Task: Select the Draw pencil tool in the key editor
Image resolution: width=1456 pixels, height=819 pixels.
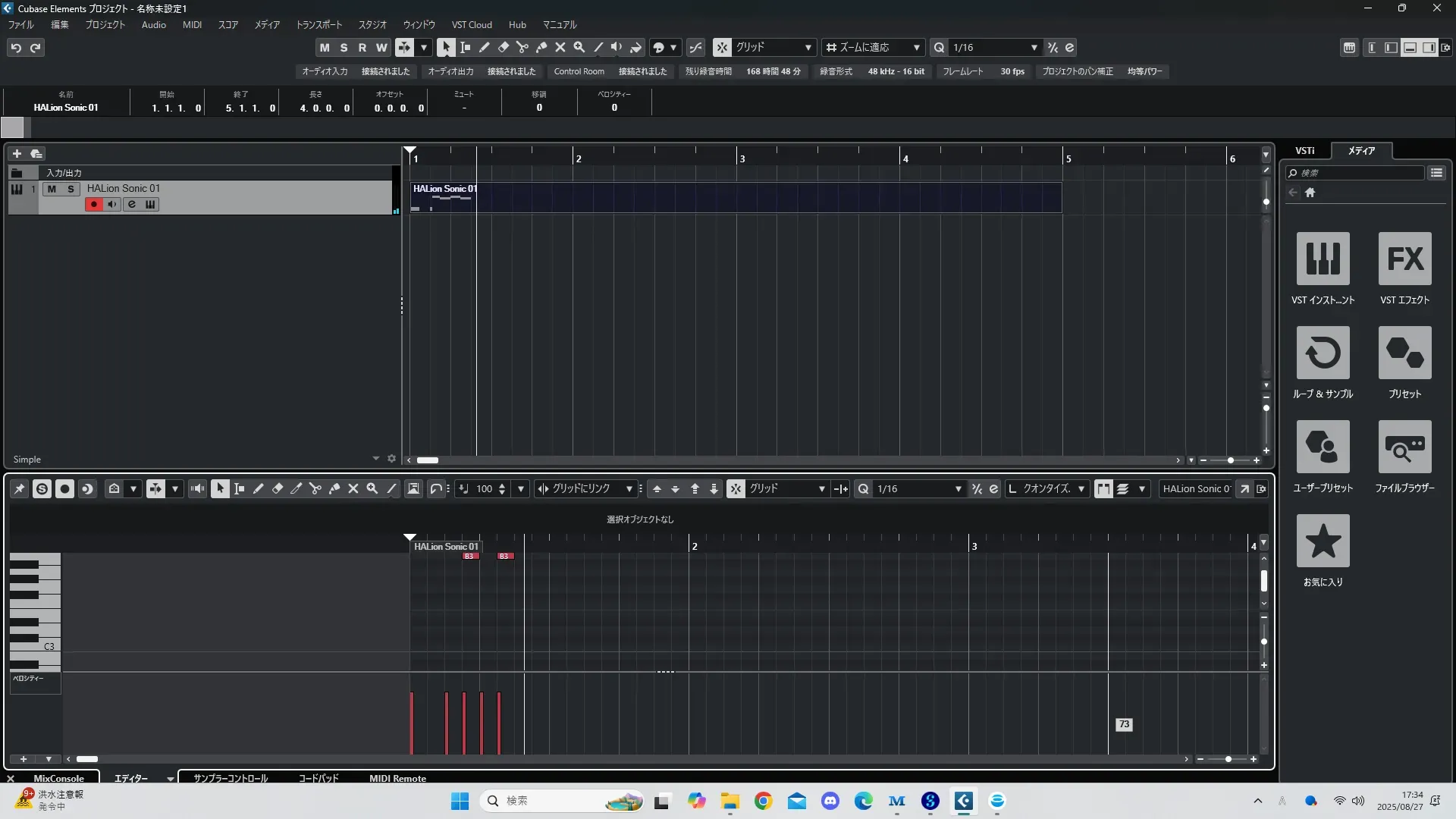Action: [x=258, y=489]
